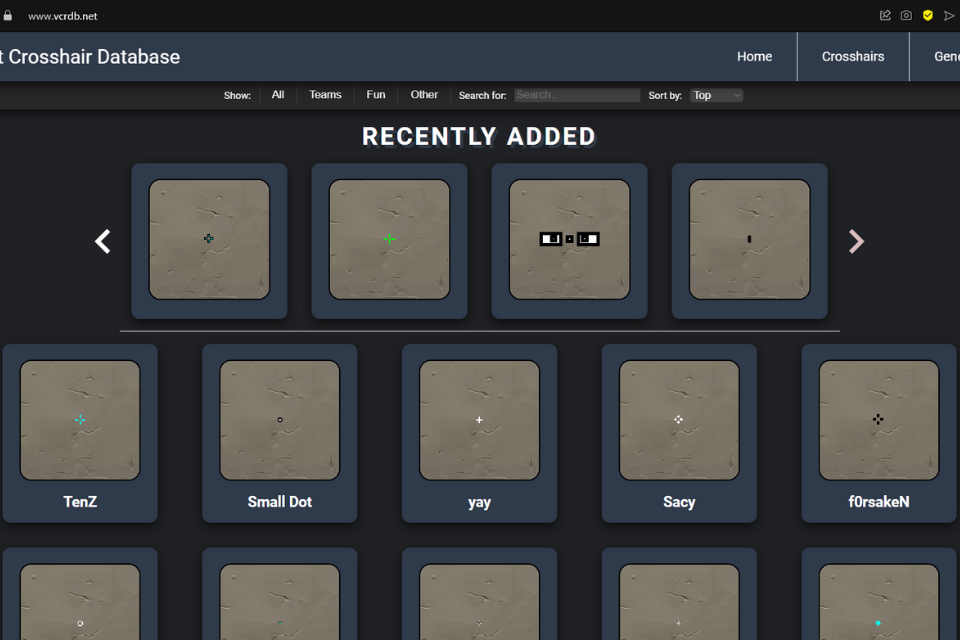
Task: Select the Small Dot crosshair card
Action: click(280, 432)
